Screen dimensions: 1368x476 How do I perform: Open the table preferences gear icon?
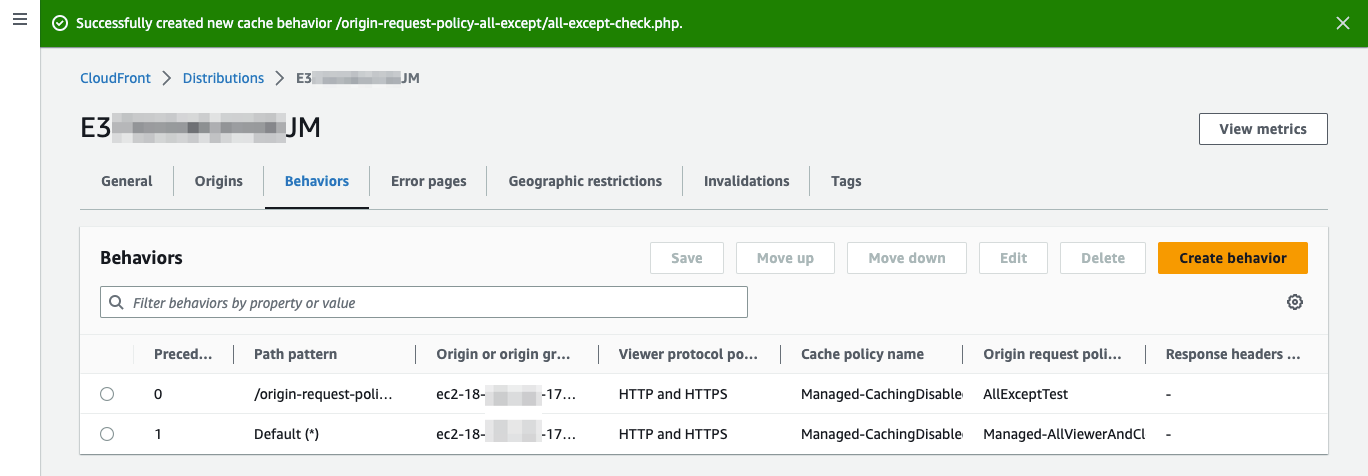coord(1295,302)
